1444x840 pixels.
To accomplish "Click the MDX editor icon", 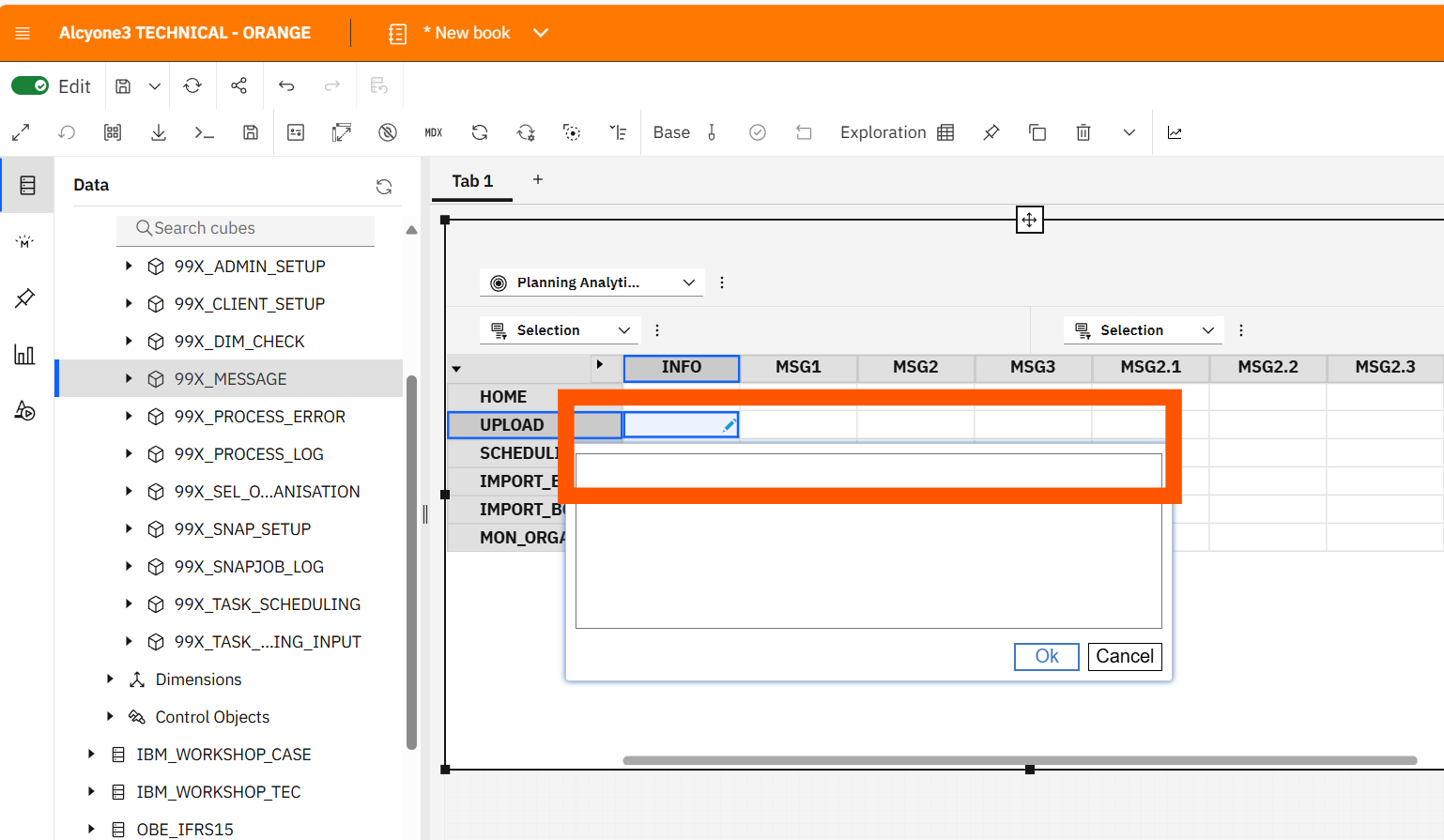I will click(x=433, y=132).
